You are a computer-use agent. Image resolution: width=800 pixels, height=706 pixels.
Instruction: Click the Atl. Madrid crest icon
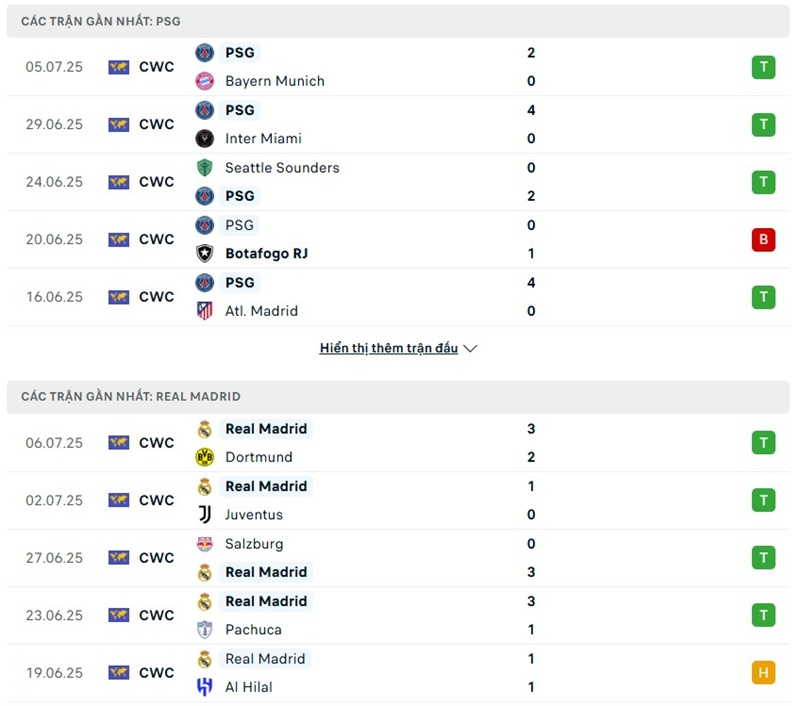click(205, 311)
